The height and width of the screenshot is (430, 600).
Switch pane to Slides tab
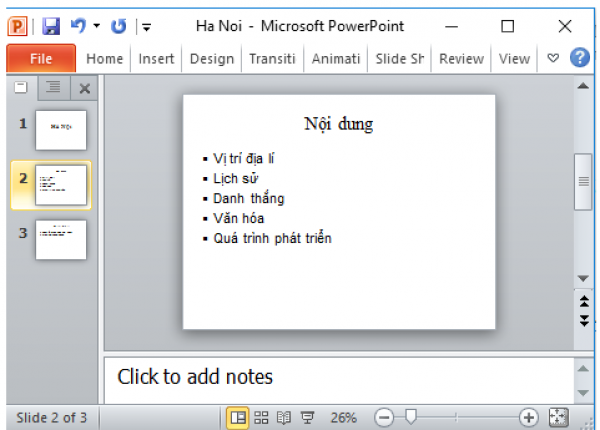point(21,88)
